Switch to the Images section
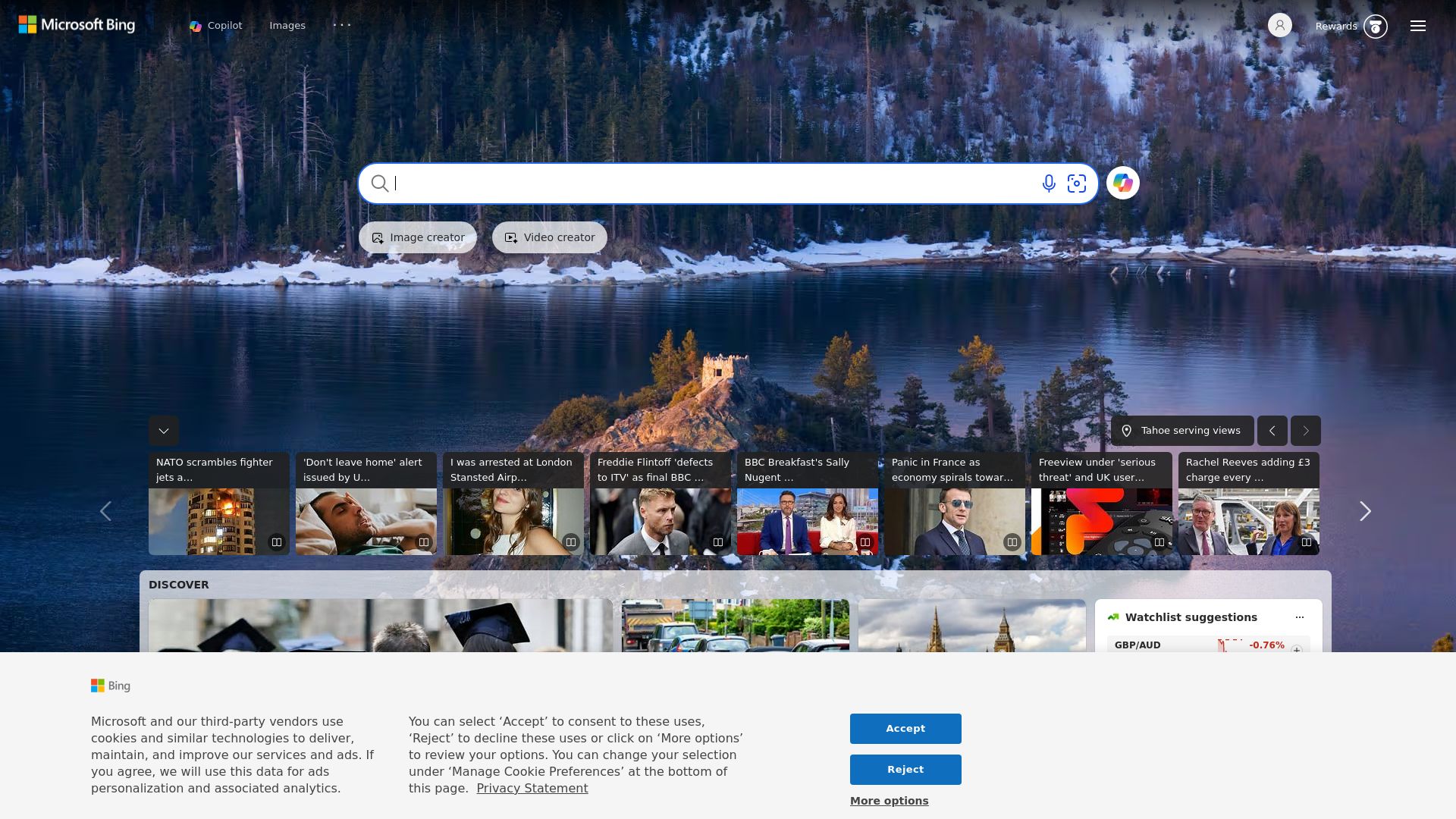 [x=287, y=25]
